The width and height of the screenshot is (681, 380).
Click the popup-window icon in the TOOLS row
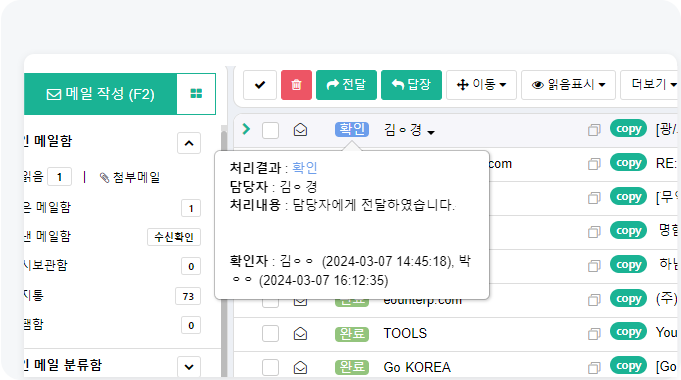click(594, 334)
